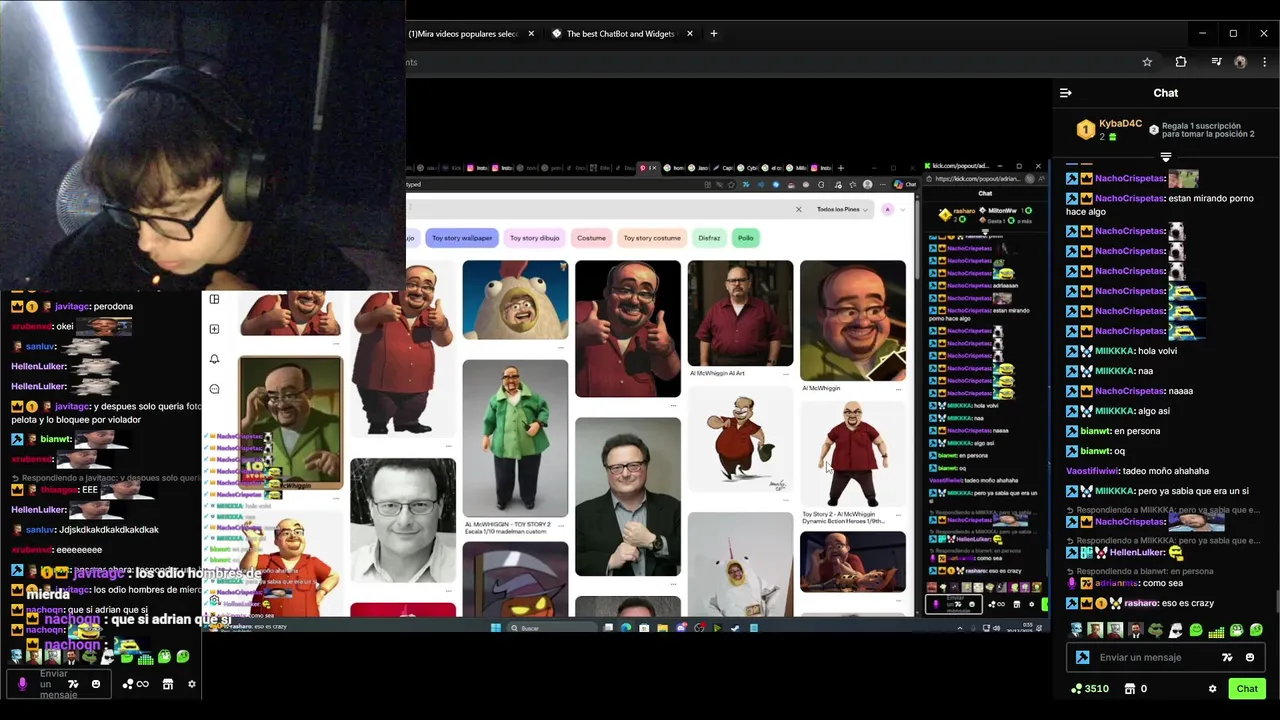
Task: Open the moderator hammer badge in chat input
Action: 1082,657
